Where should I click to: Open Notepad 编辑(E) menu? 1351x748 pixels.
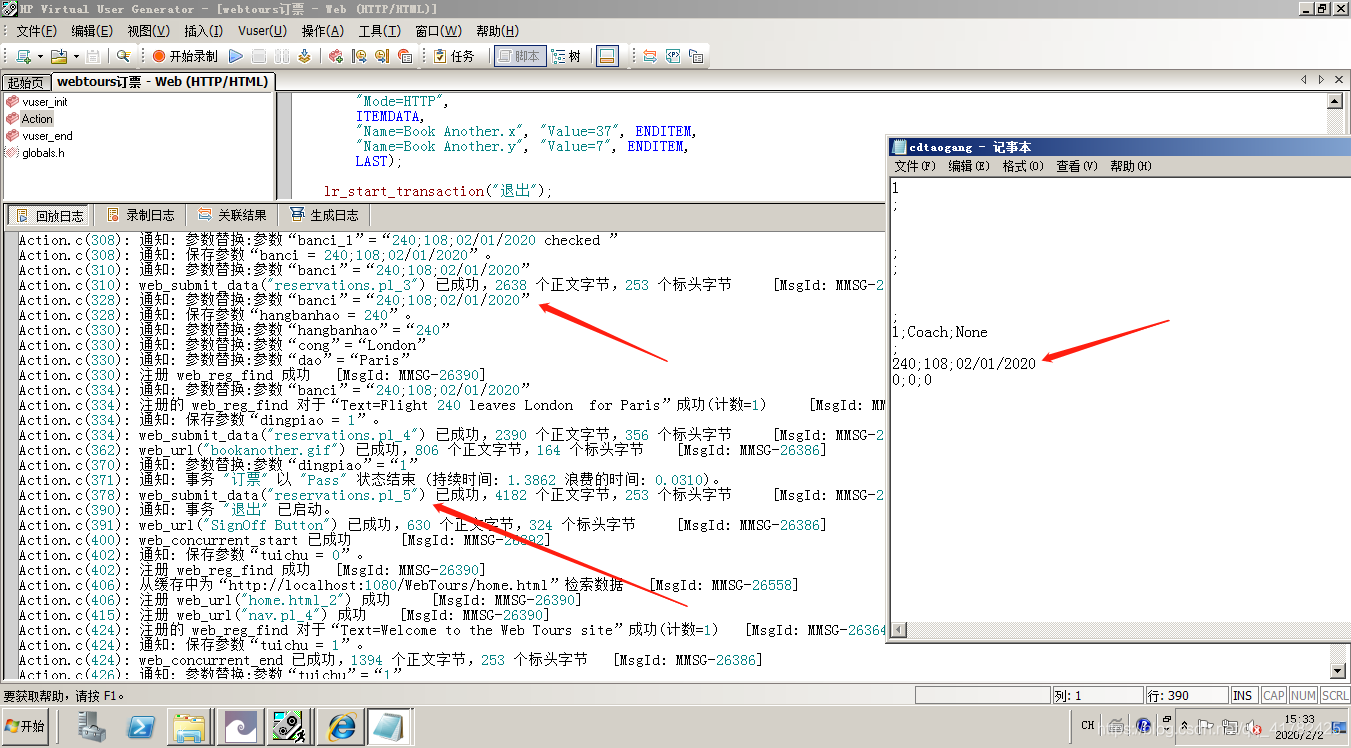pos(969,166)
